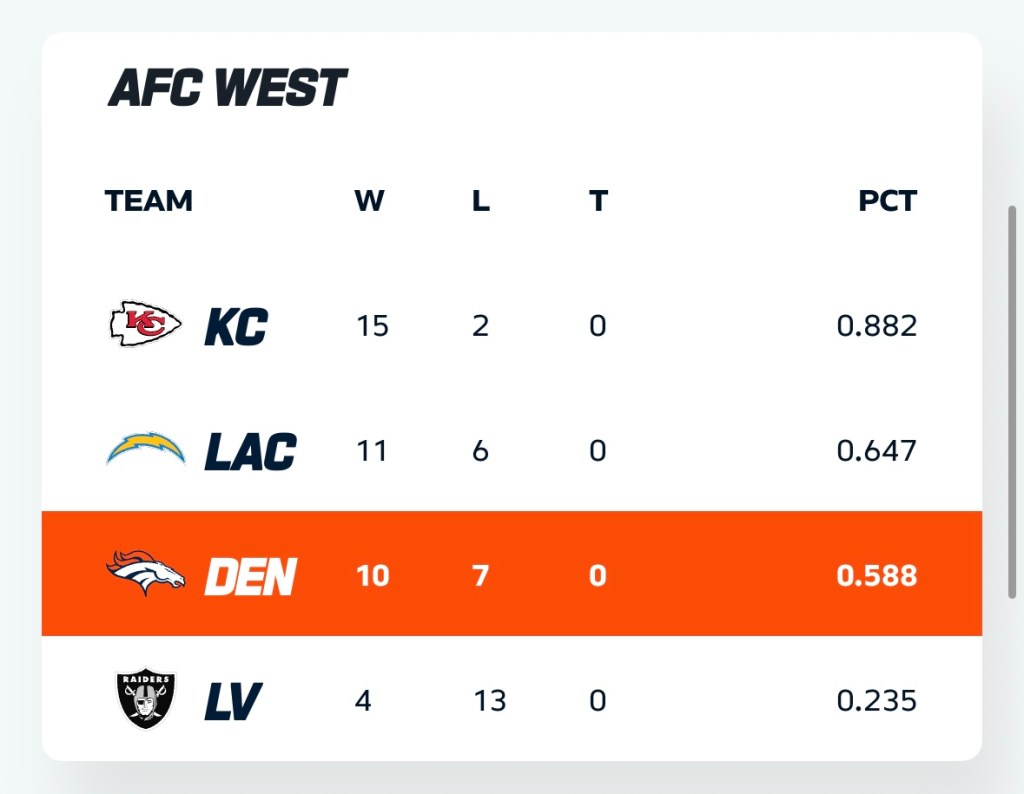The width and height of the screenshot is (1024, 794).
Task: Click Kansas City's 15 wins value
Action: tap(372, 326)
